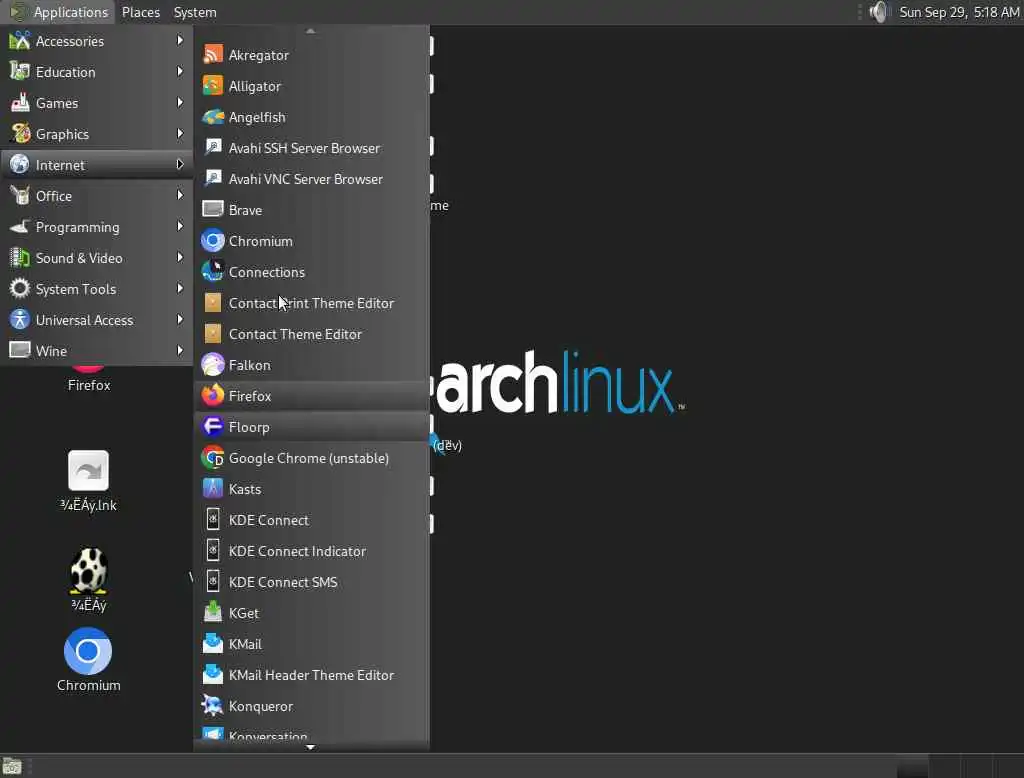This screenshot has height=778, width=1024.
Task: Expand the Games submenu arrow
Action: 180,103
